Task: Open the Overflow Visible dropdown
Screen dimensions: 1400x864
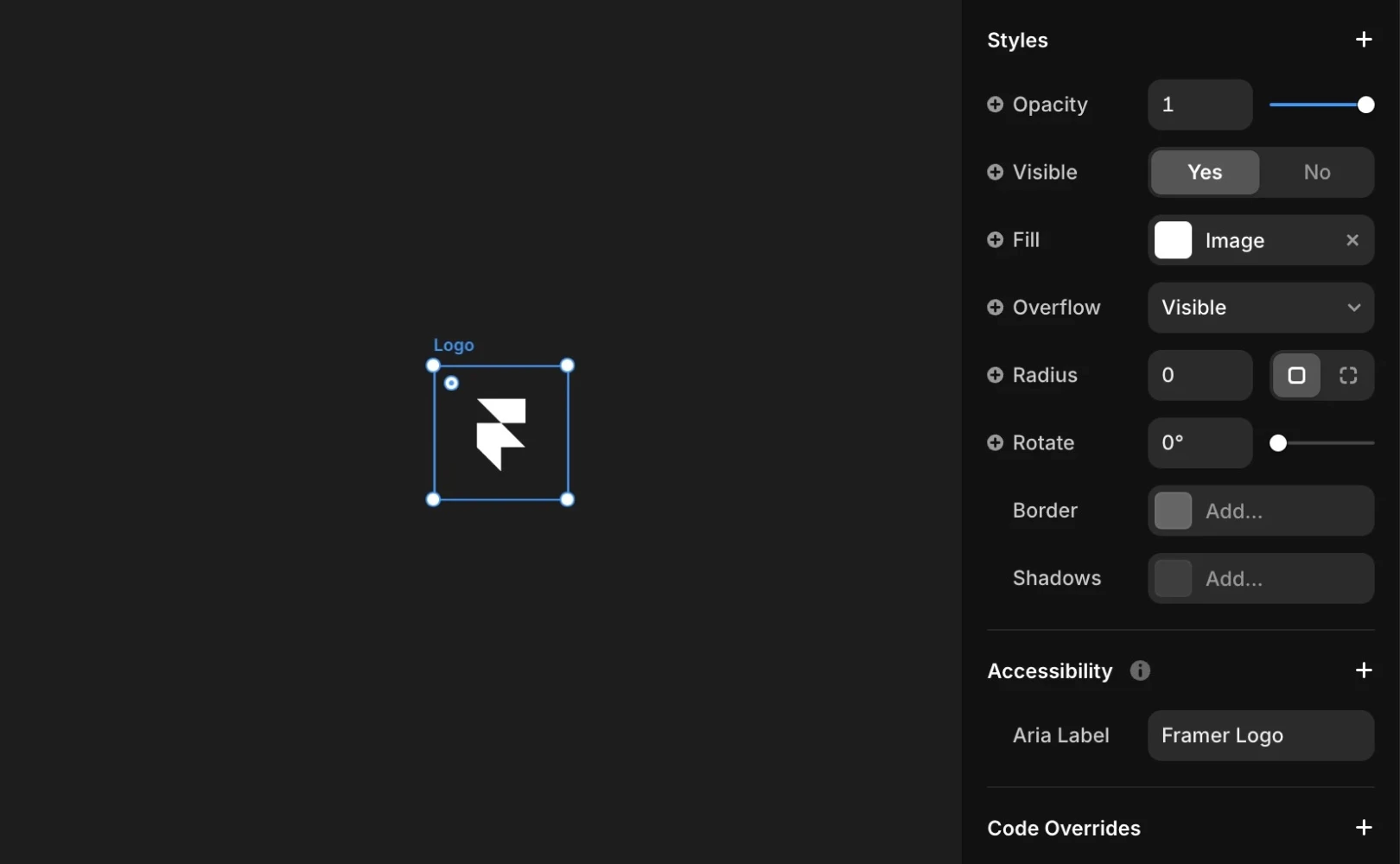Action: click(x=1261, y=308)
